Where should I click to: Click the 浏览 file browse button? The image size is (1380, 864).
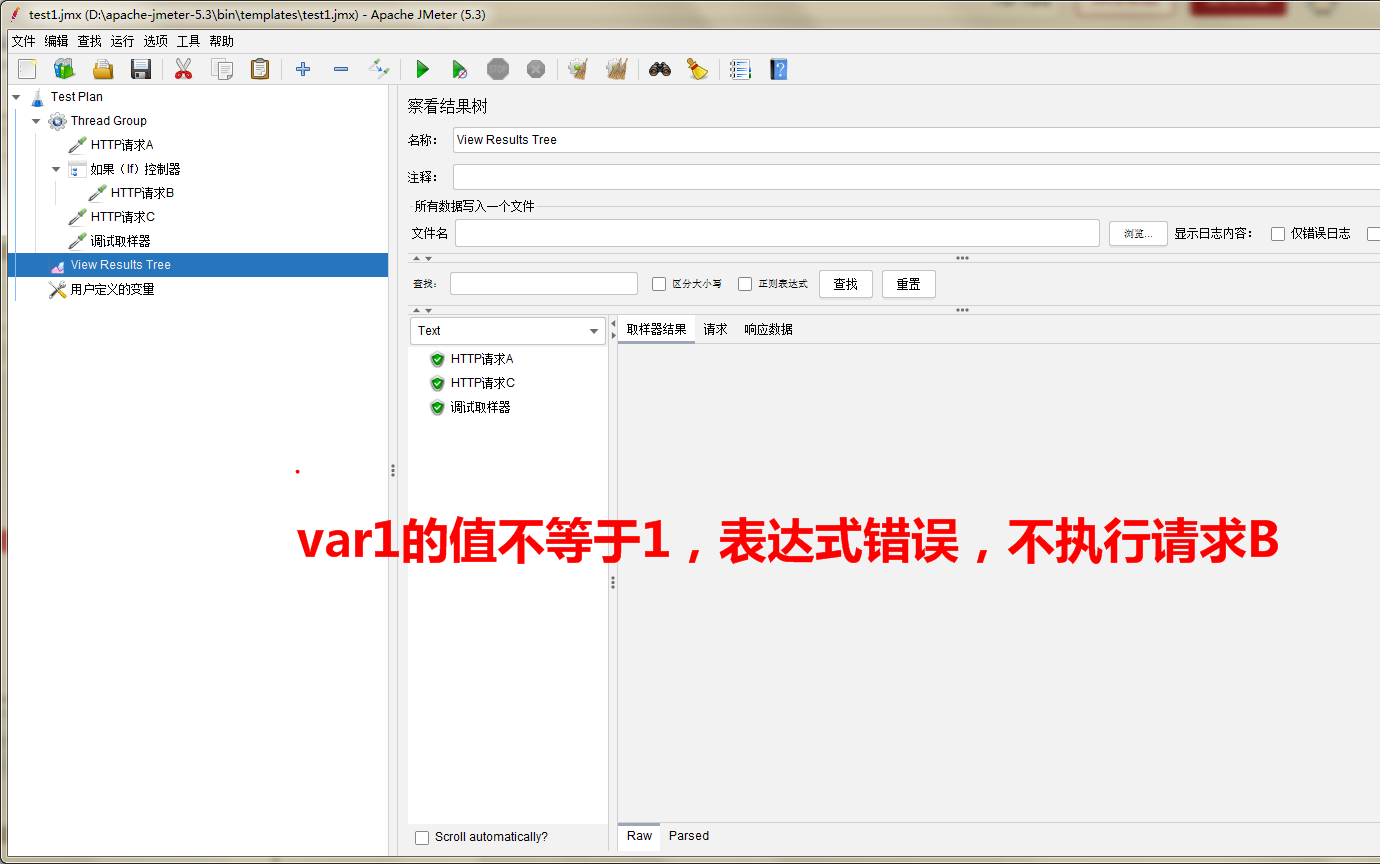pyautogui.click(x=1137, y=233)
